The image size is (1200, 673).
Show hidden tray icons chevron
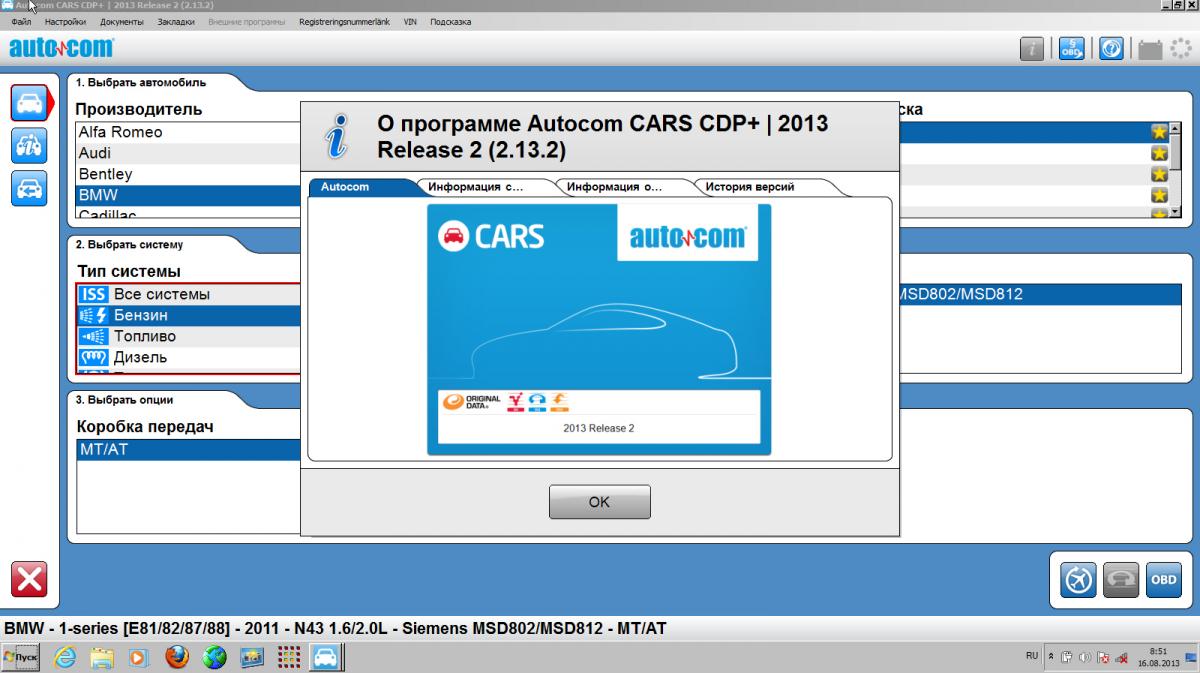[x=1051, y=656]
